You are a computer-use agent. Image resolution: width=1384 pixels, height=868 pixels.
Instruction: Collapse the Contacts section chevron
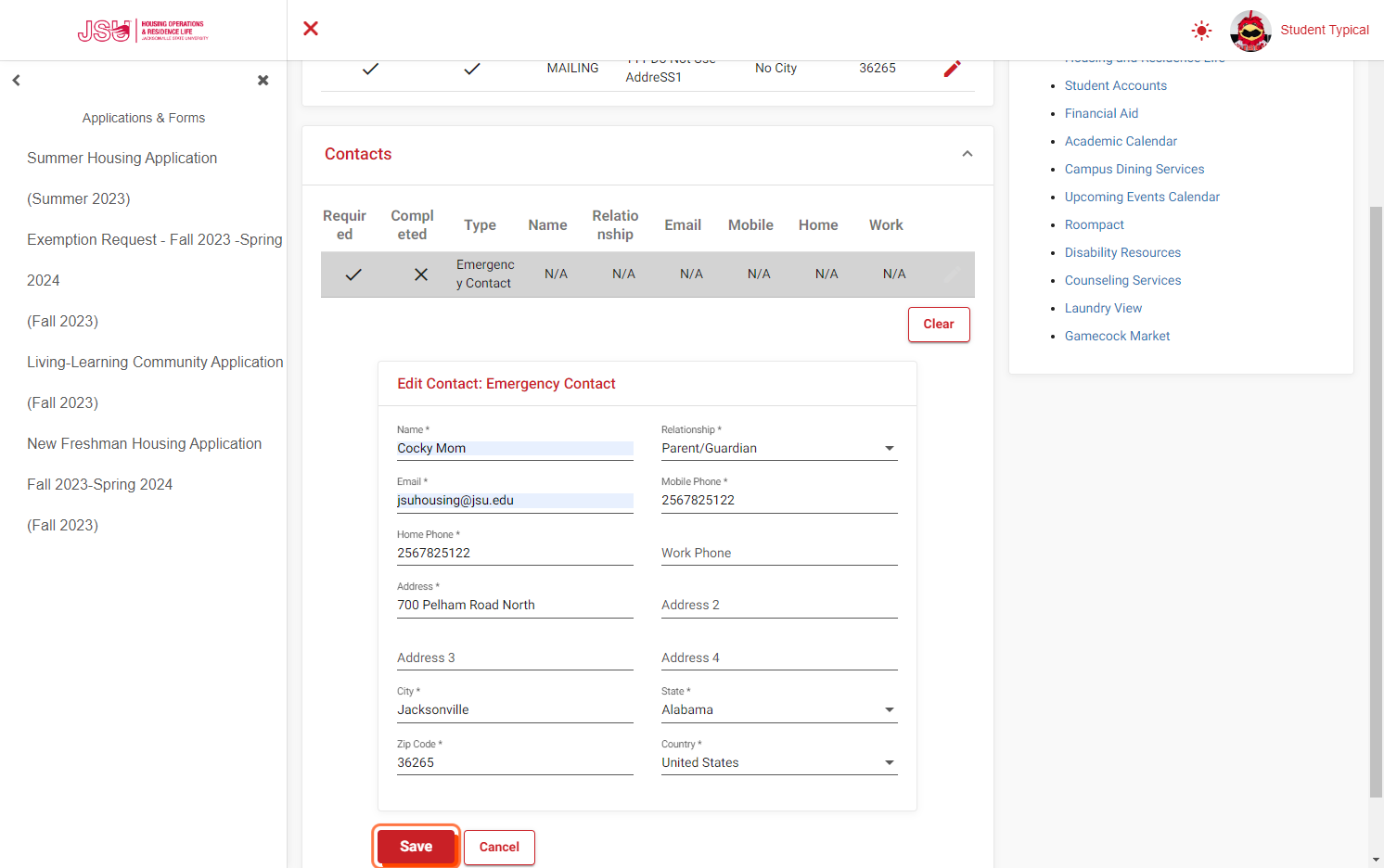click(x=968, y=154)
